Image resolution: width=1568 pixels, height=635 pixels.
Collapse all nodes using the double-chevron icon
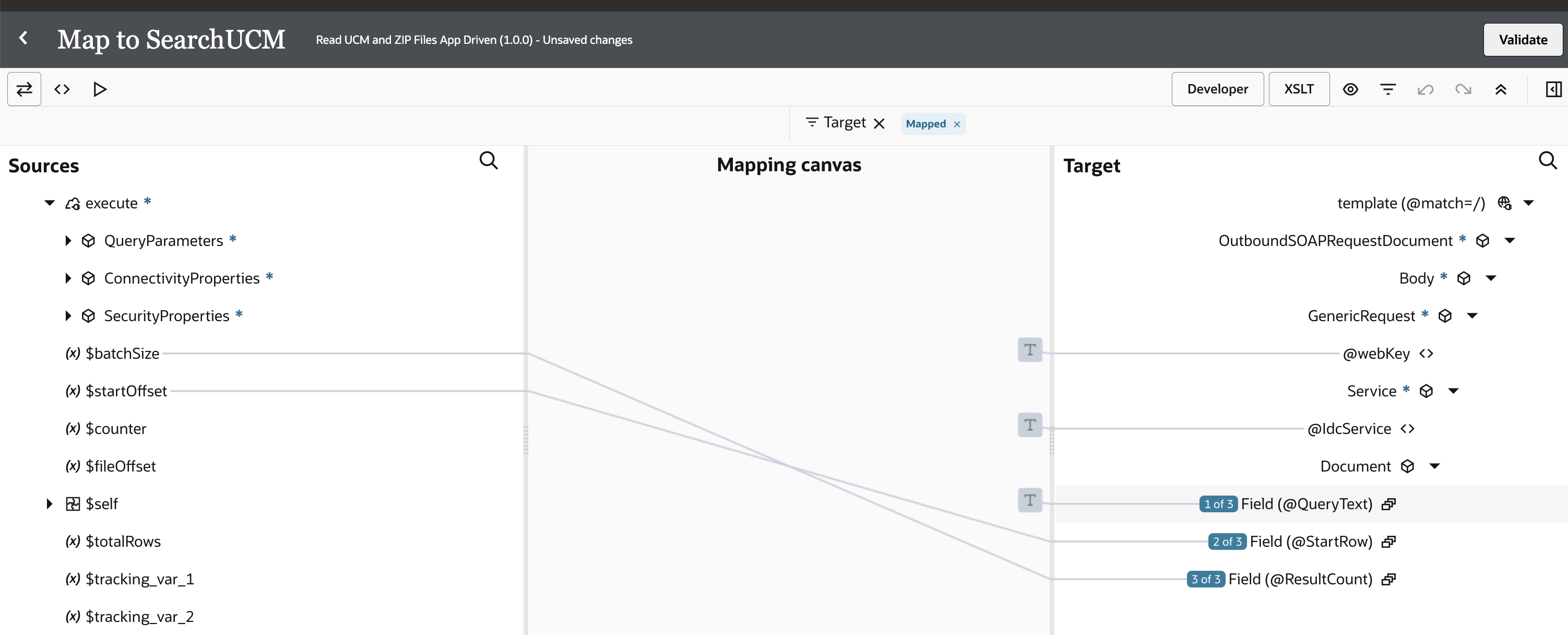1502,89
